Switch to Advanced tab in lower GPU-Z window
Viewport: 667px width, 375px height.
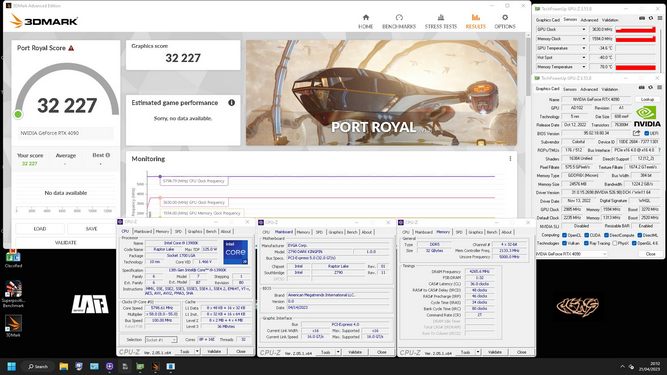click(589, 89)
